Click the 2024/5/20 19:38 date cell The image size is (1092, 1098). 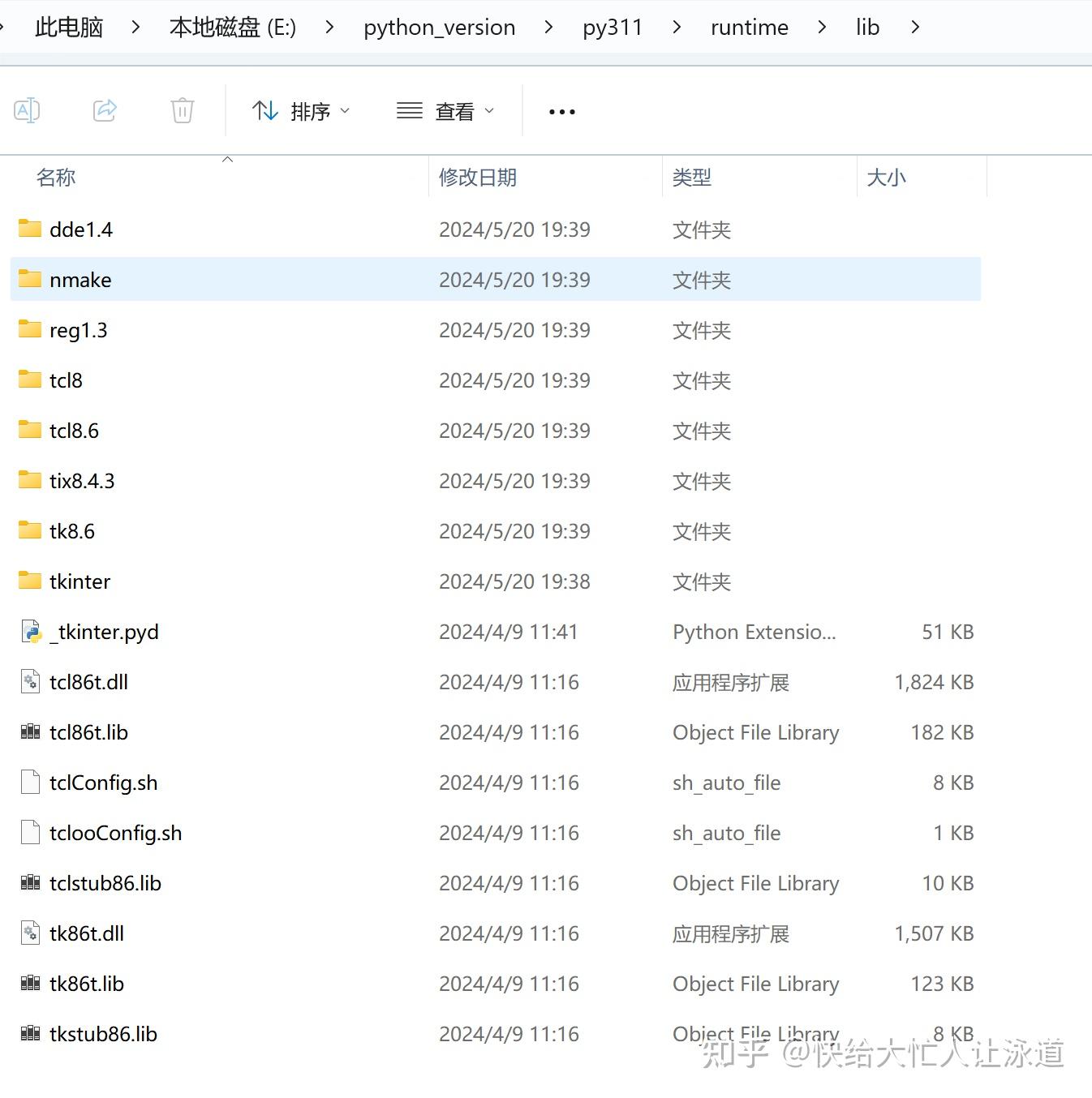[514, 581]
